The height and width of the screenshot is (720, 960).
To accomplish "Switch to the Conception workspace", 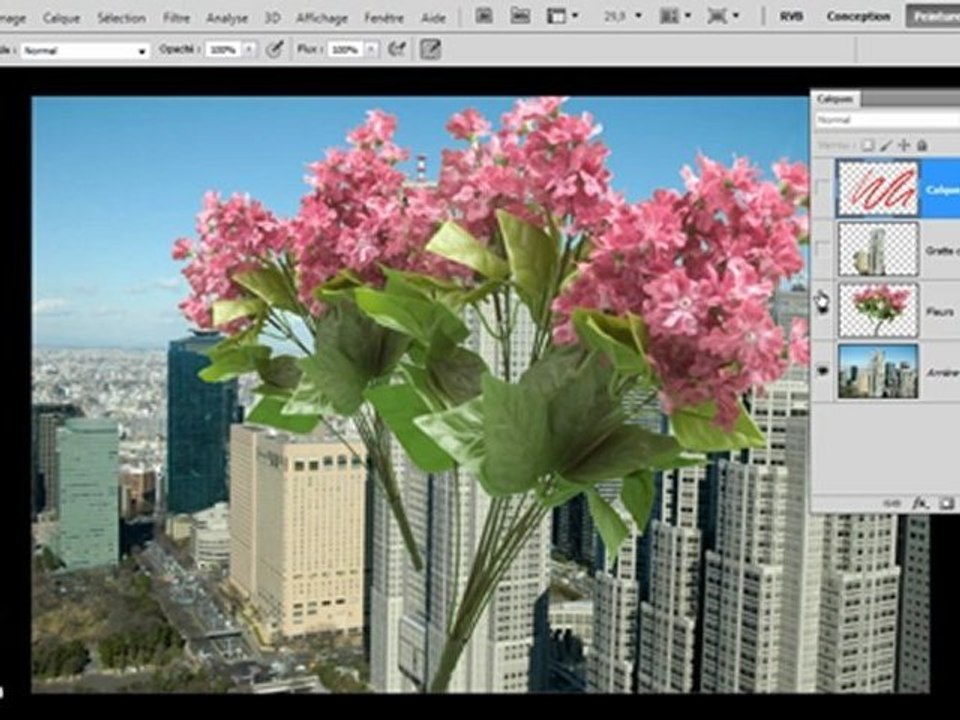I will tap(858, 17).
